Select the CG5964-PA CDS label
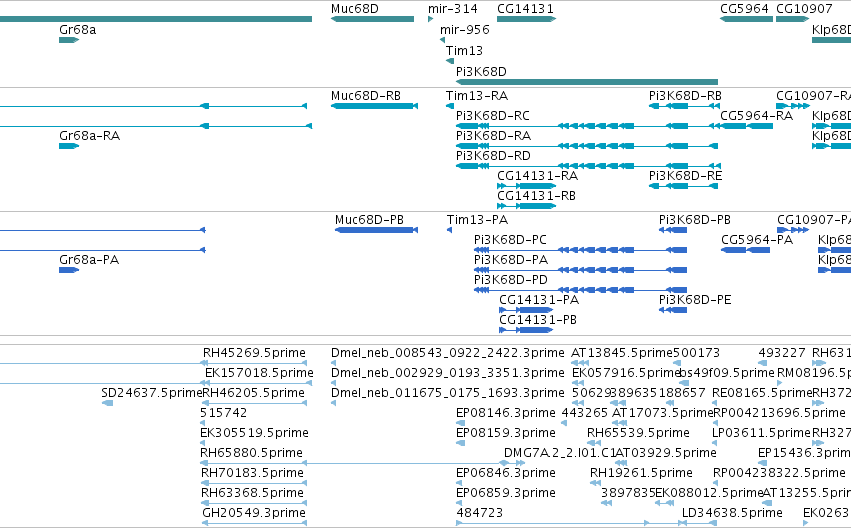This screenshot has height=528, width=851. coord(757,240)
